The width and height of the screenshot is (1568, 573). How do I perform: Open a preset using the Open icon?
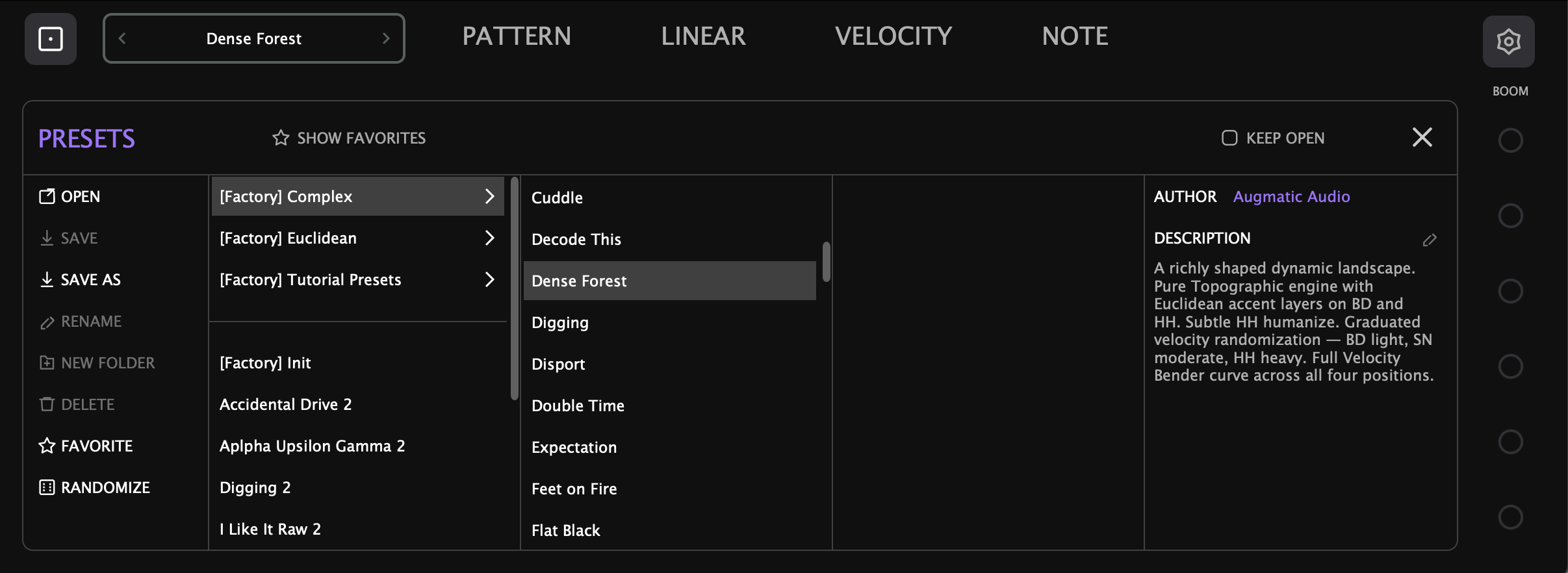(47, 196)
